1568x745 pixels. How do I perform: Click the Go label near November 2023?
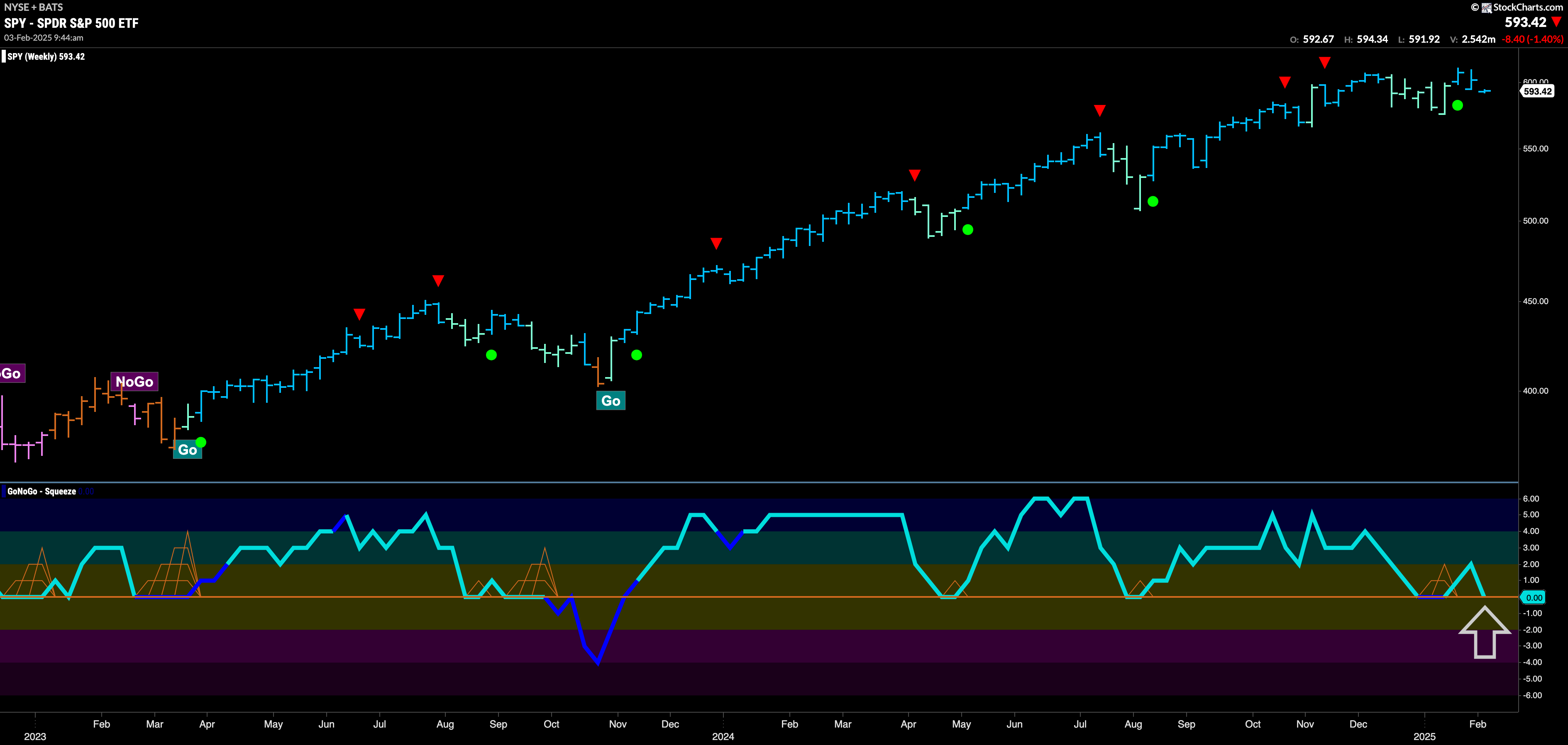[611, 401]
